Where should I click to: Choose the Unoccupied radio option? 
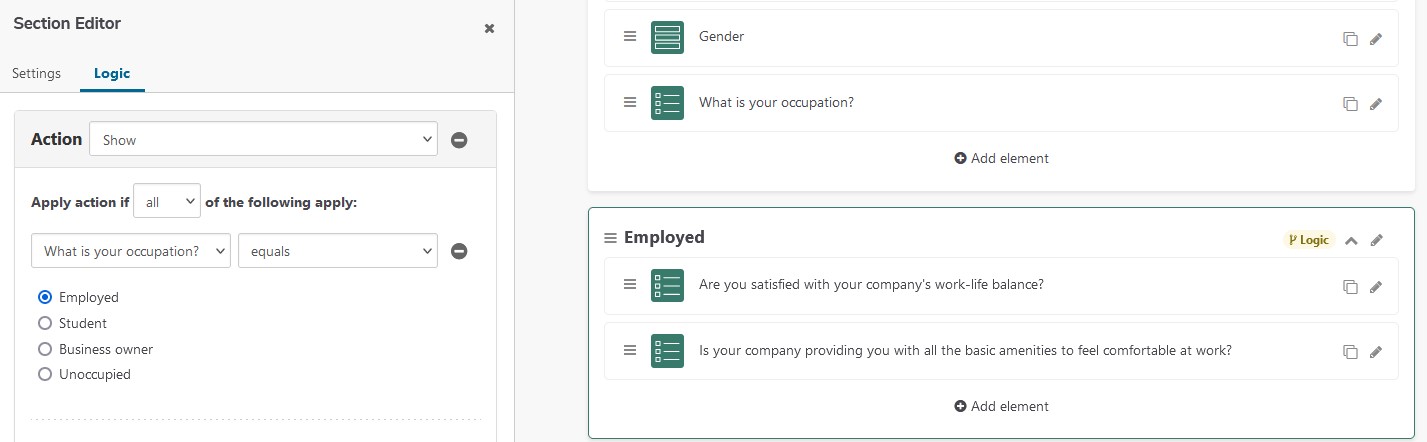[44, 374]
